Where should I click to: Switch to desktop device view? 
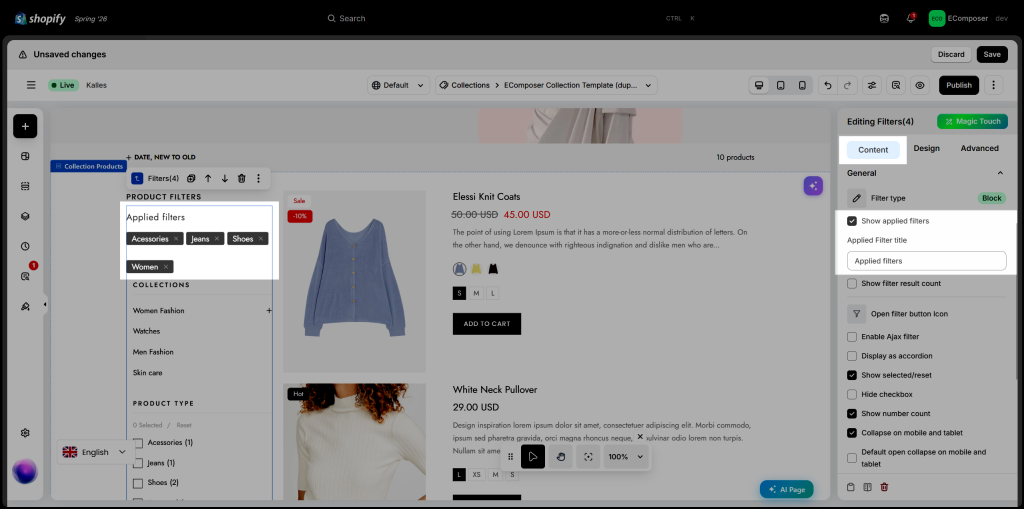coord(759,85)
